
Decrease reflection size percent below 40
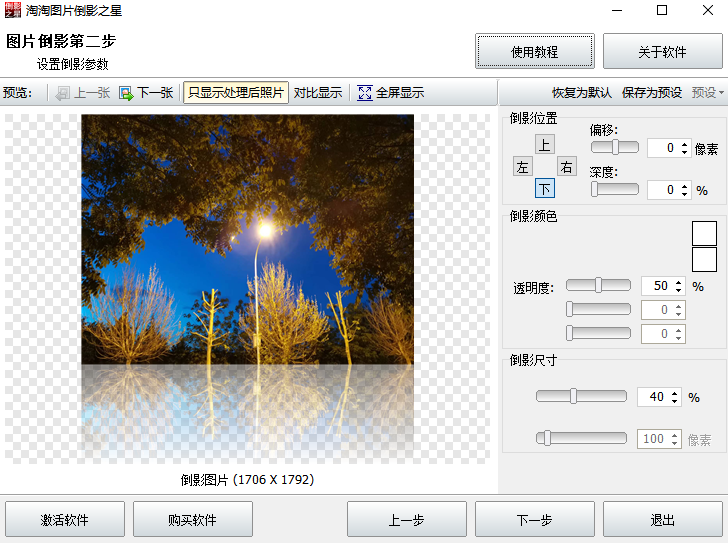pos(674,401)
